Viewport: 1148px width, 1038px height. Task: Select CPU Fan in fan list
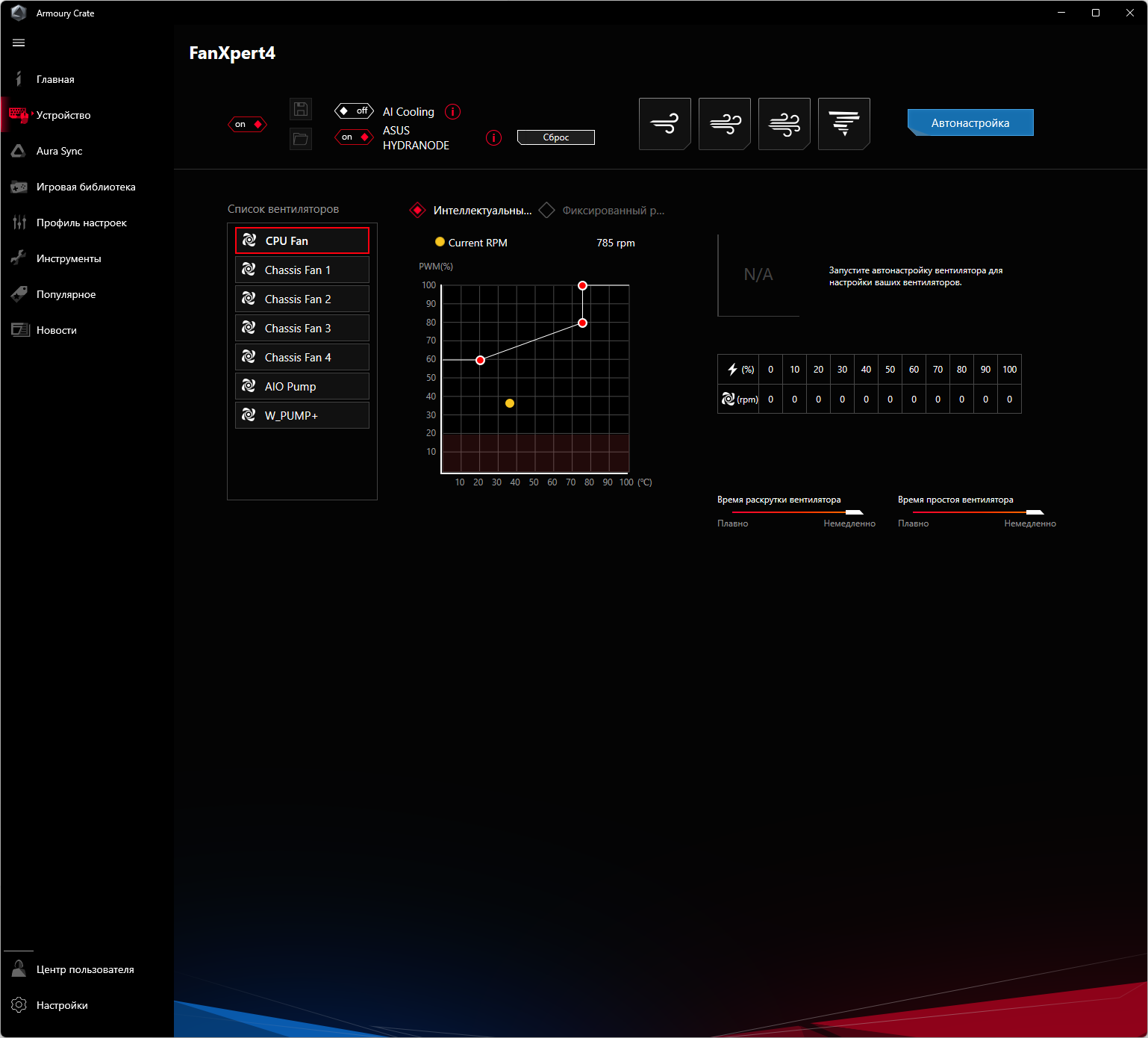click(302, 240)
